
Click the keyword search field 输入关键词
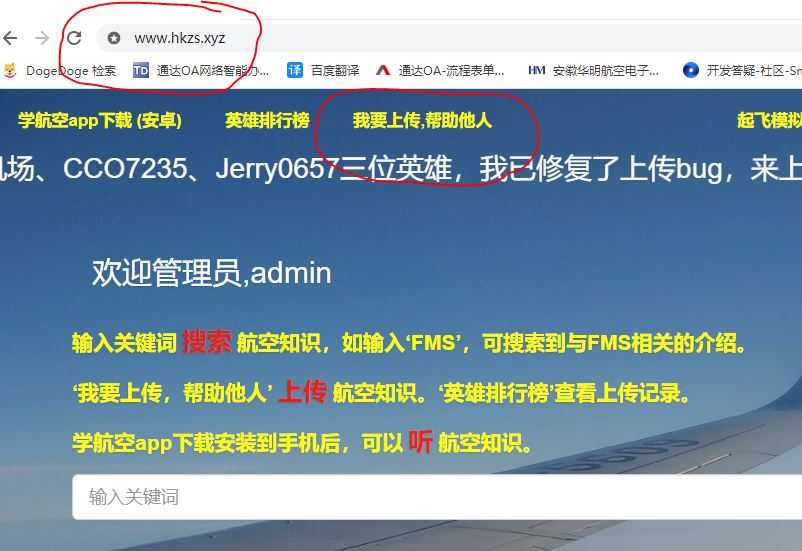[437, 497]
